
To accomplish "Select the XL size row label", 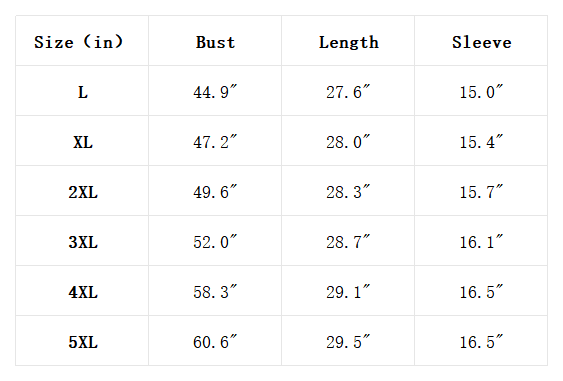I will click(83, 142).
